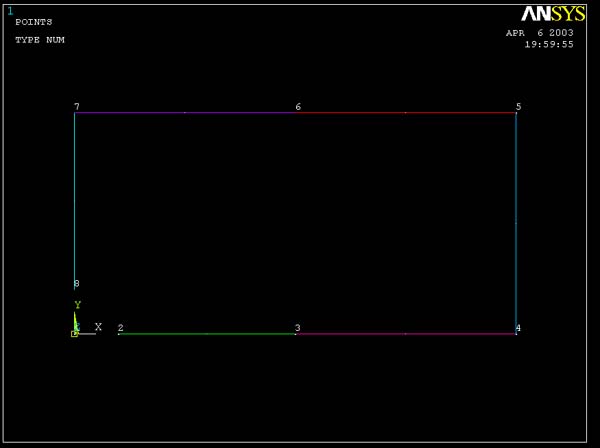Click keypoint number 8 label
This screenshot has height=448, width=600.
[77, 283]
